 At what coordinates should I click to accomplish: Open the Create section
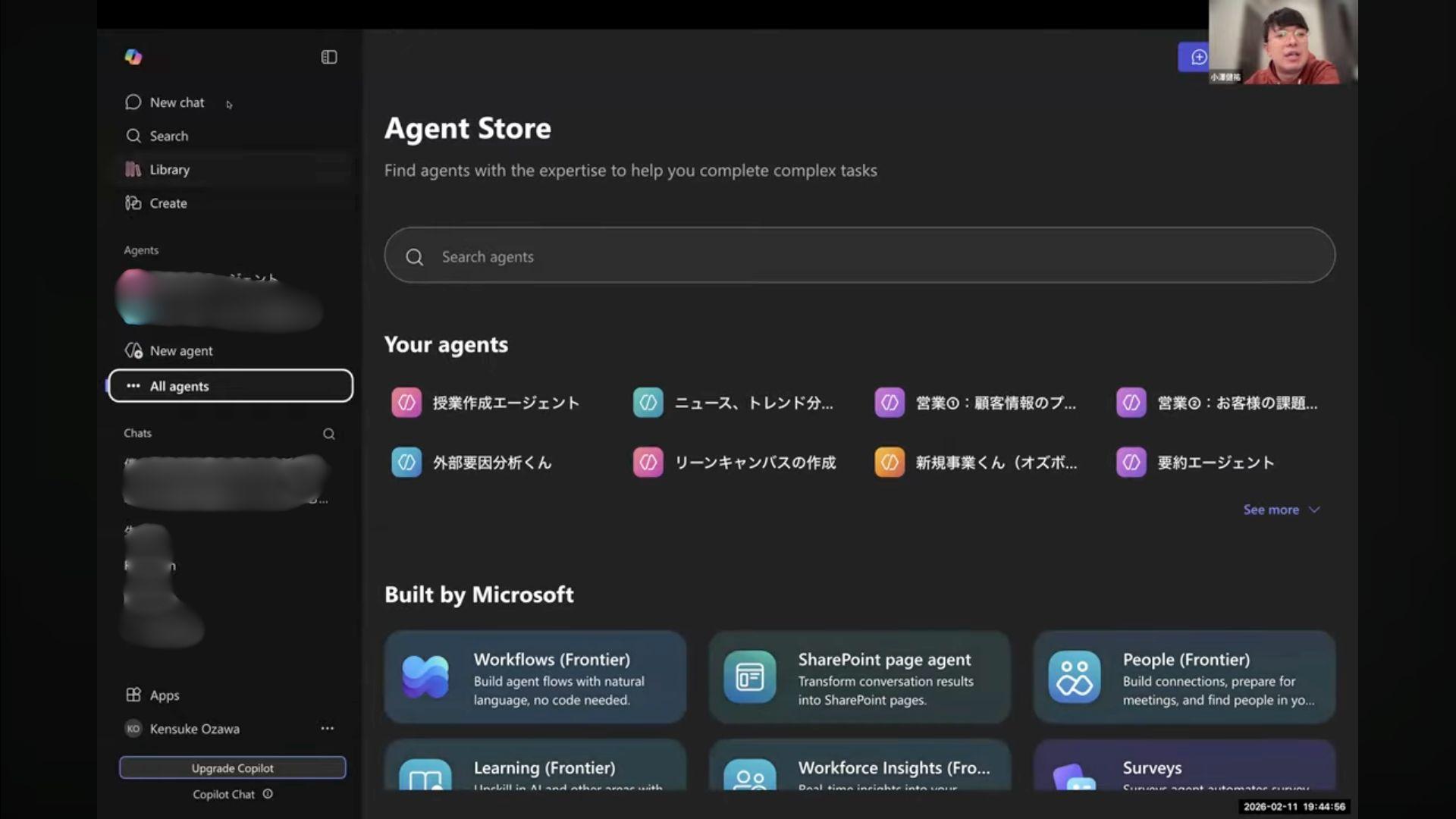pyautogui.click(x=168, y=203)
